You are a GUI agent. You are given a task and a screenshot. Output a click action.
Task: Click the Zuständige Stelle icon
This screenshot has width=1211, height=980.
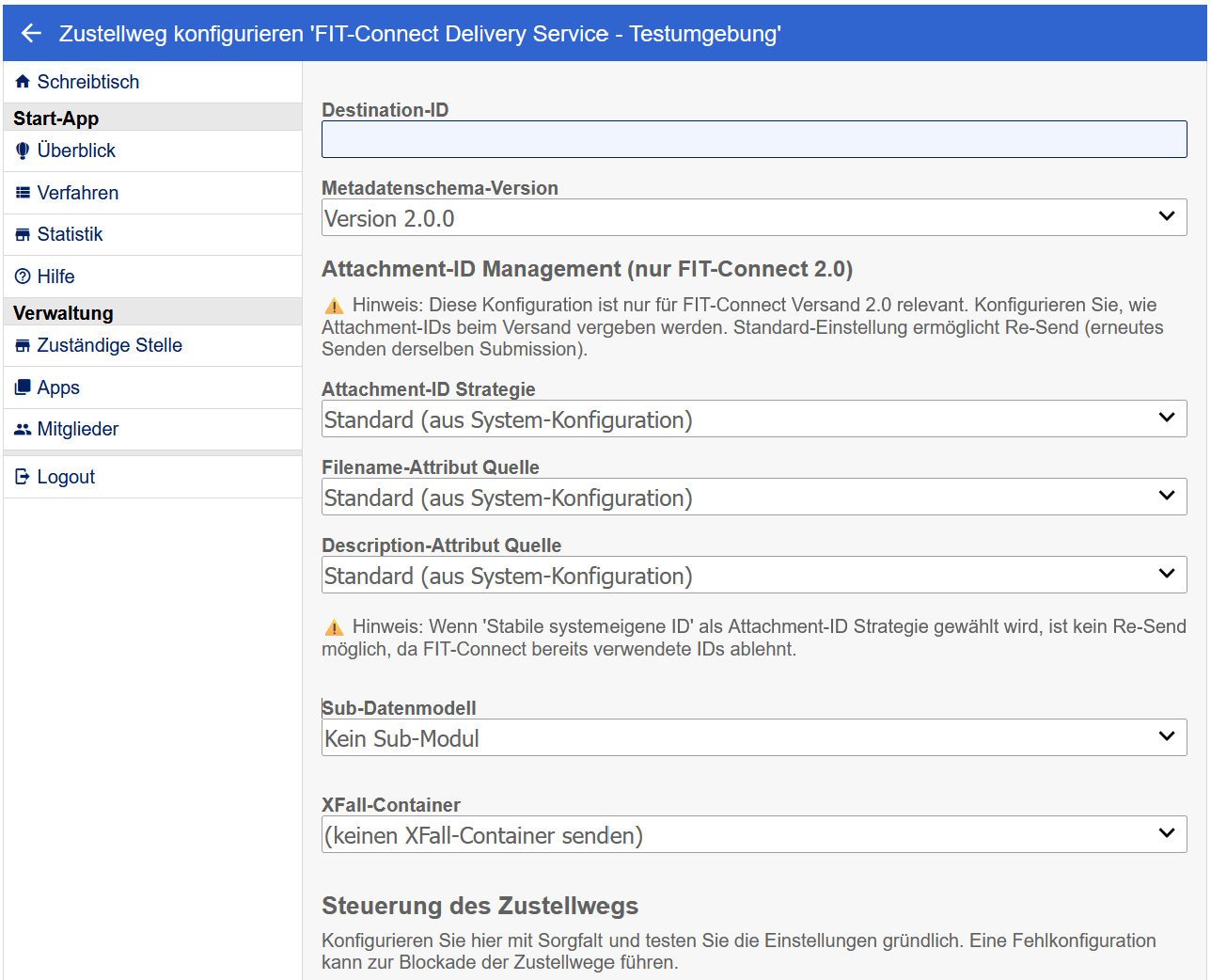[23, 345]
